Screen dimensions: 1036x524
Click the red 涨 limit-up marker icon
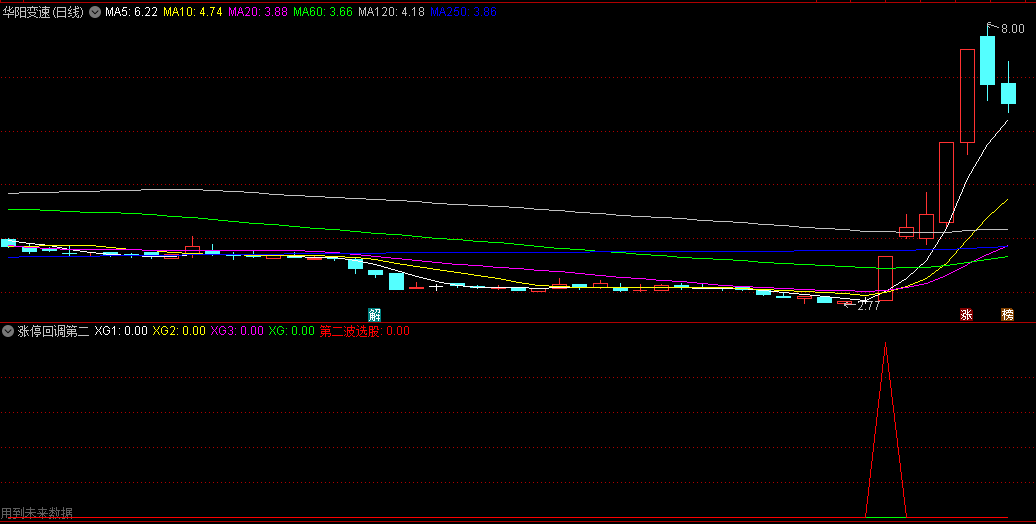(x=967, y=314)
